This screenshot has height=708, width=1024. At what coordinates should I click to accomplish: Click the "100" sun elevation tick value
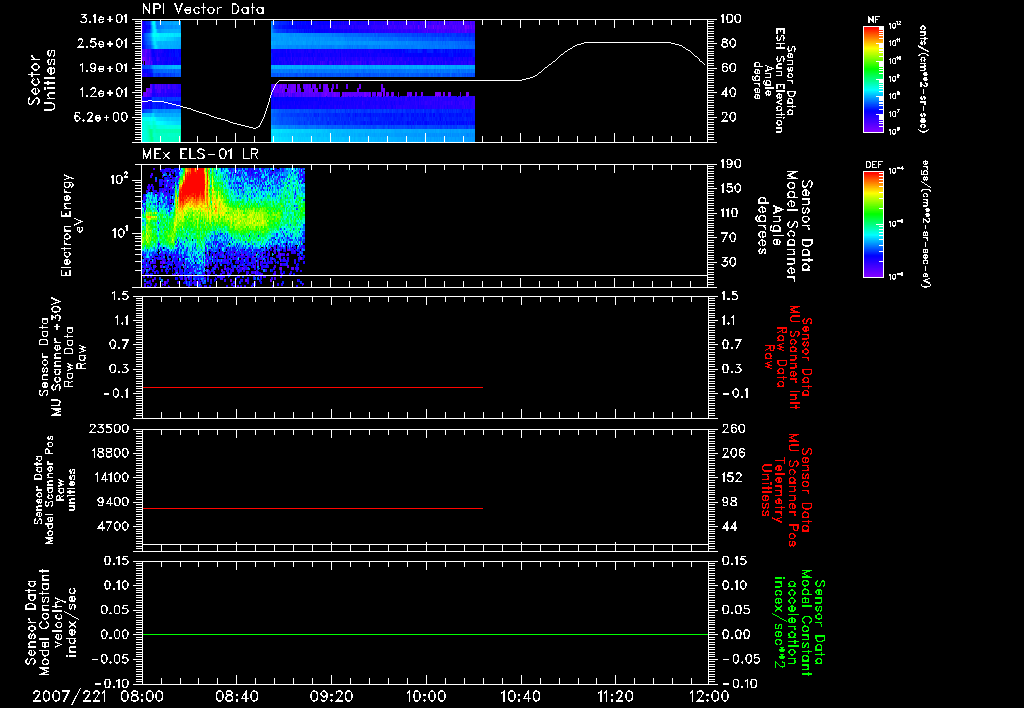[x=731, y=19]
